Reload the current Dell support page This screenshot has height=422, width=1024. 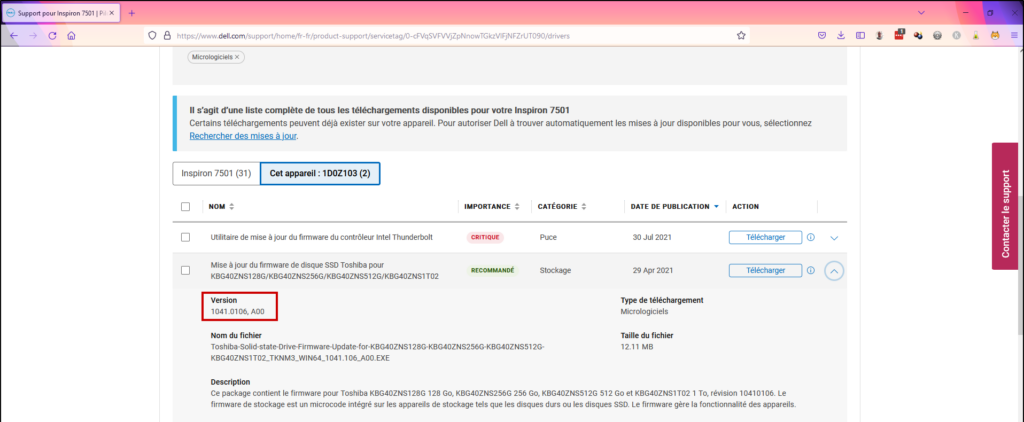tap(52, 36)
